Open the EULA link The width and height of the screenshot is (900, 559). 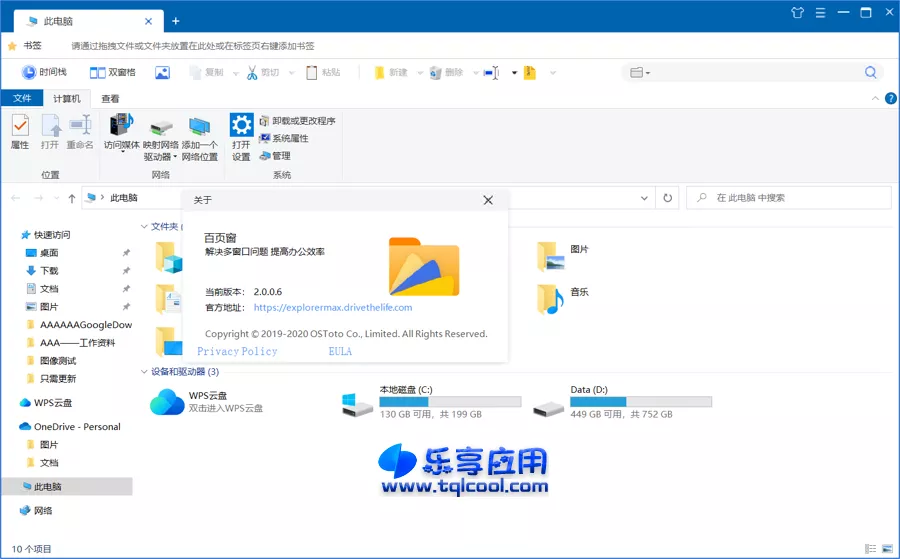pos(340,351)
